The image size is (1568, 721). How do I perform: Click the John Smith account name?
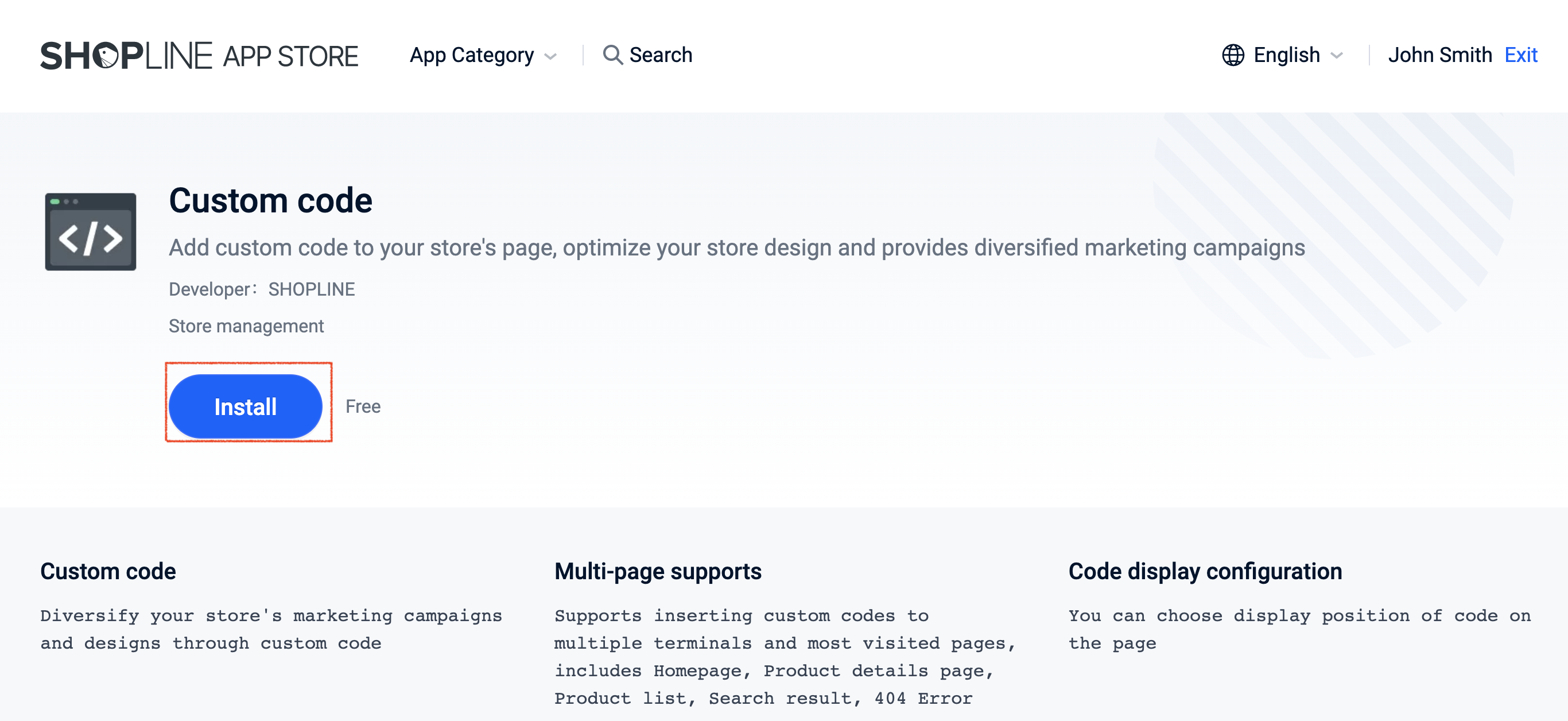pyautogui.click(x=1439, y=55)
